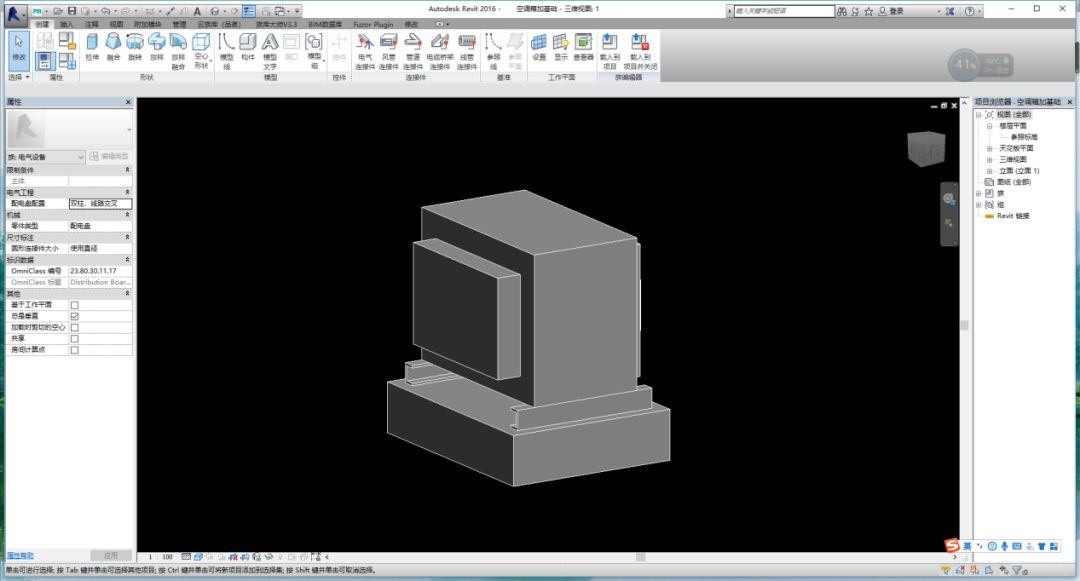Click the 构件 (Component) tool
Viewport: 1080px width, 581px height.
pos(248,49)
